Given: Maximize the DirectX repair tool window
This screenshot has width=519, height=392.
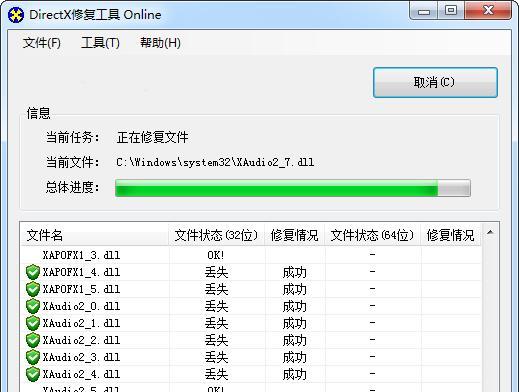Looking at the screenshot, I should 451,10.
